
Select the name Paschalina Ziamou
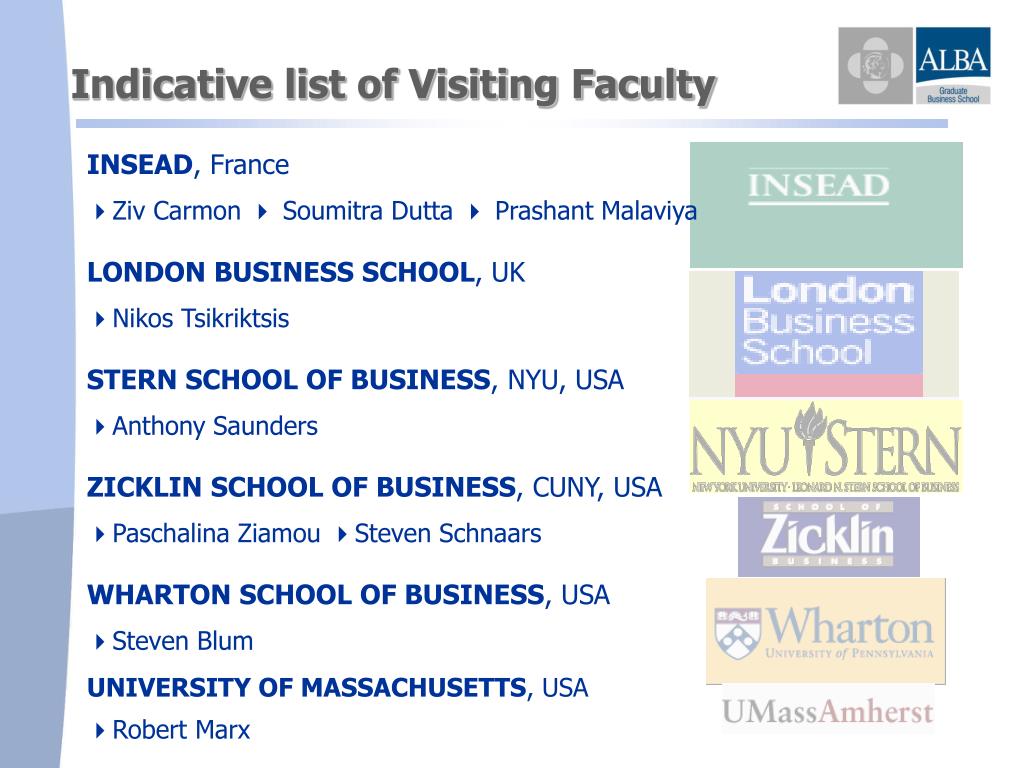point(216,534)
